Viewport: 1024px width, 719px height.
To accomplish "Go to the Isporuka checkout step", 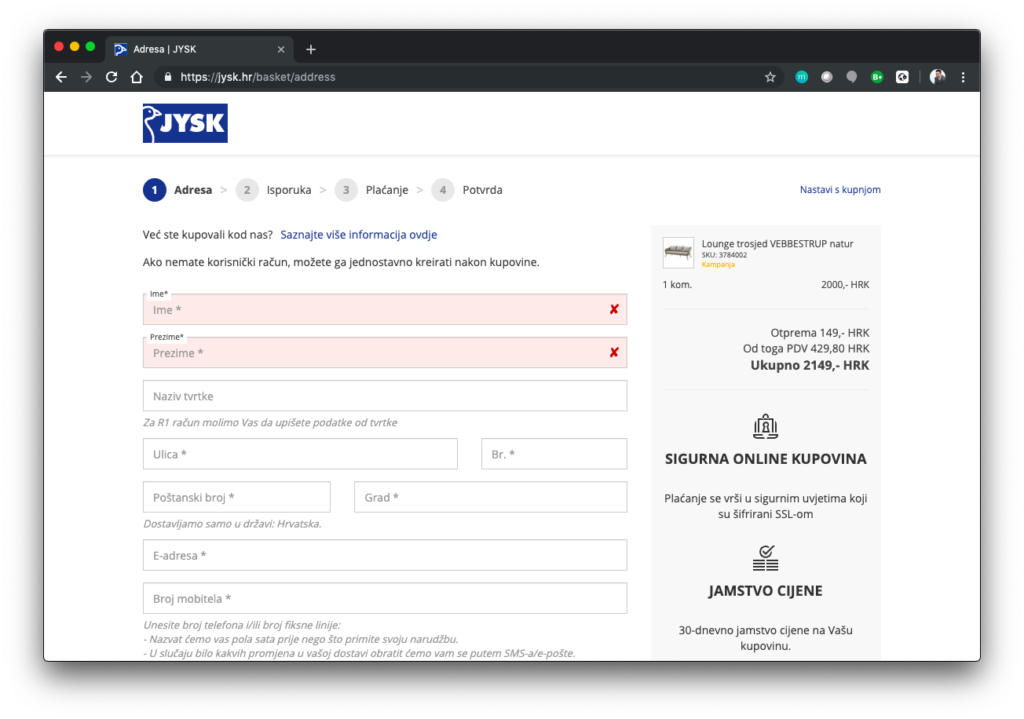I will (x=288, y=190).
